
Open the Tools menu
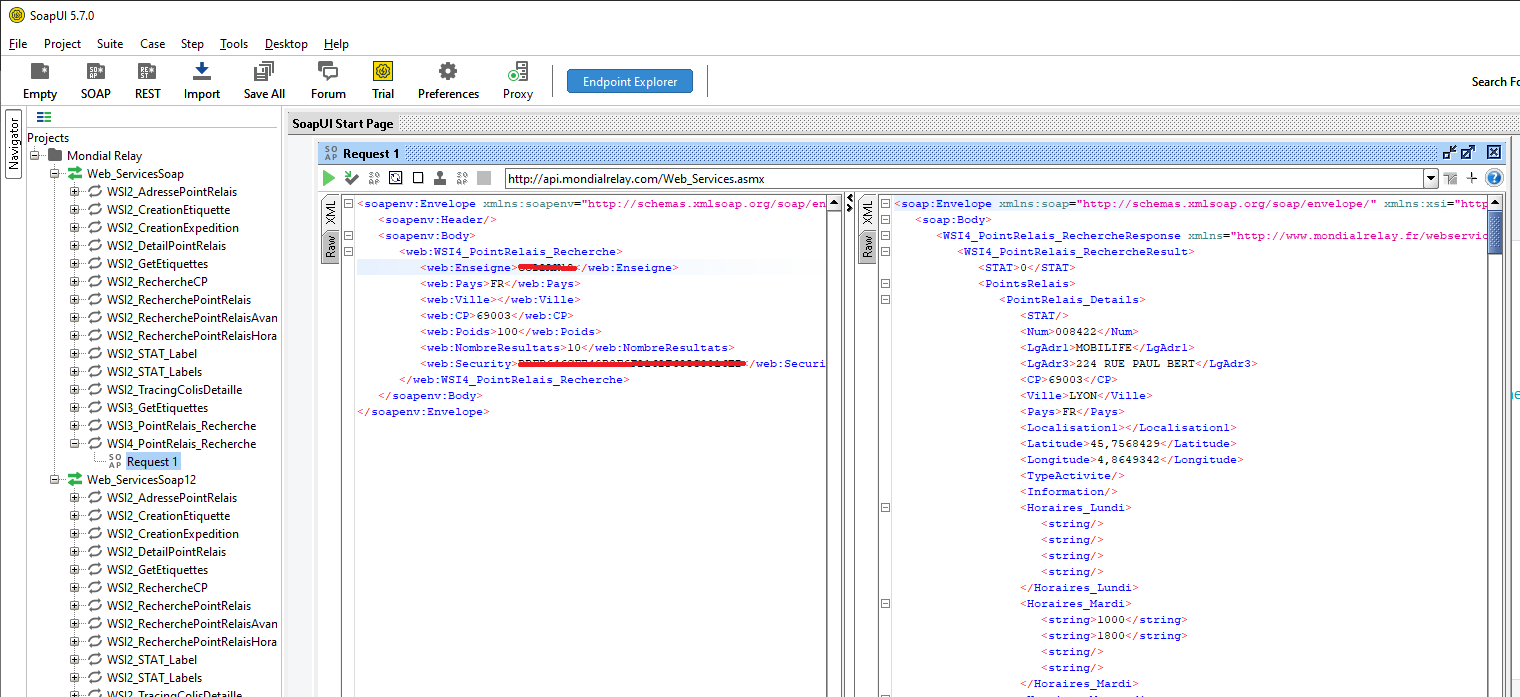pos(234,44)
